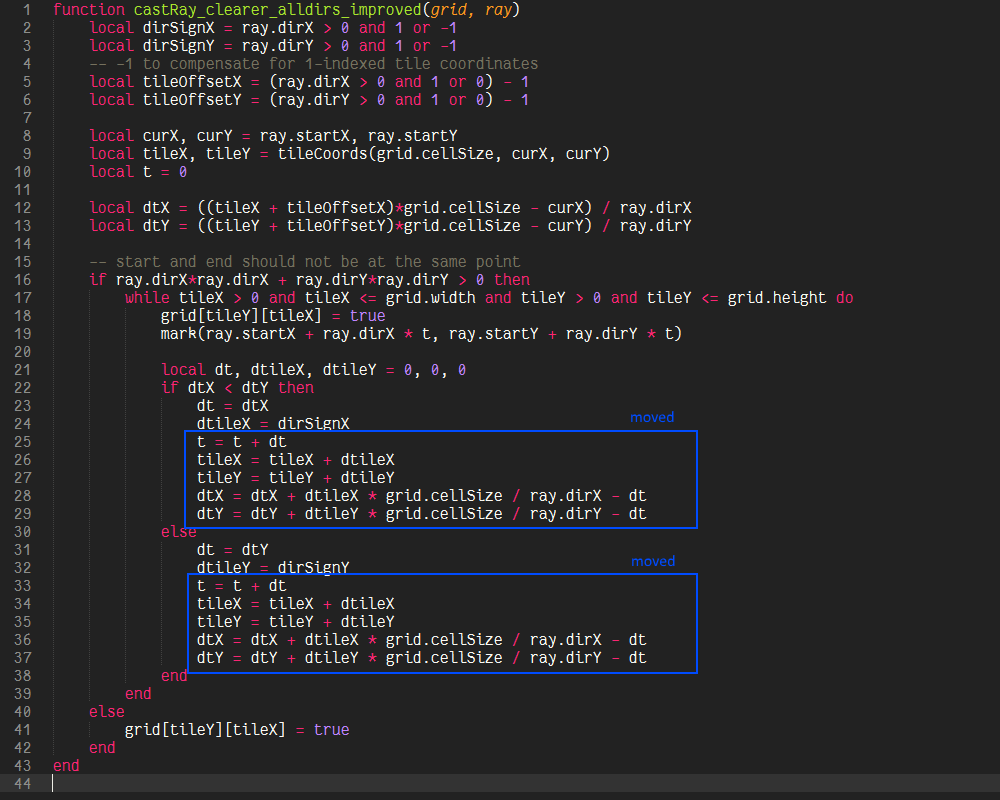This screenshot has width=1000, height=800.
Task: Click the true value on line 41
Action: (x=331, y=730)
